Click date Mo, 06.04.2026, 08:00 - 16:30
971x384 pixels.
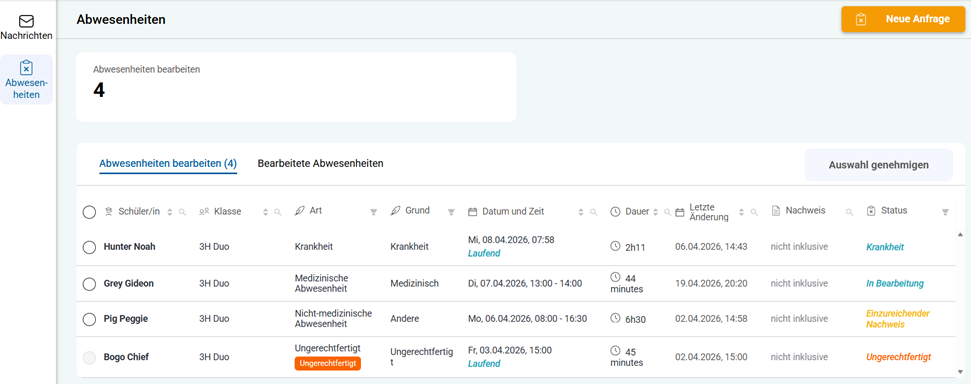528,318
